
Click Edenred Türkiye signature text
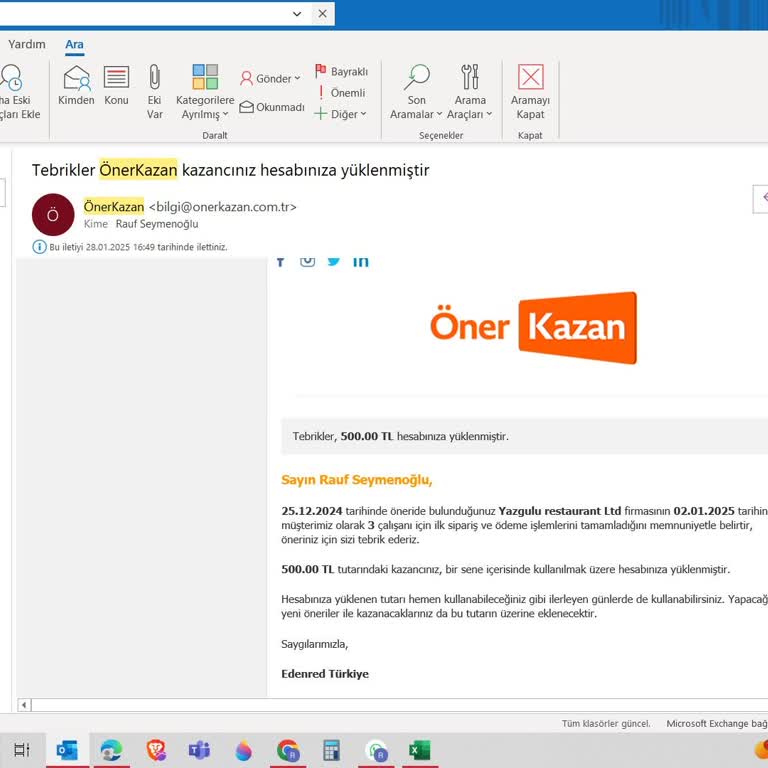(325, 674)
